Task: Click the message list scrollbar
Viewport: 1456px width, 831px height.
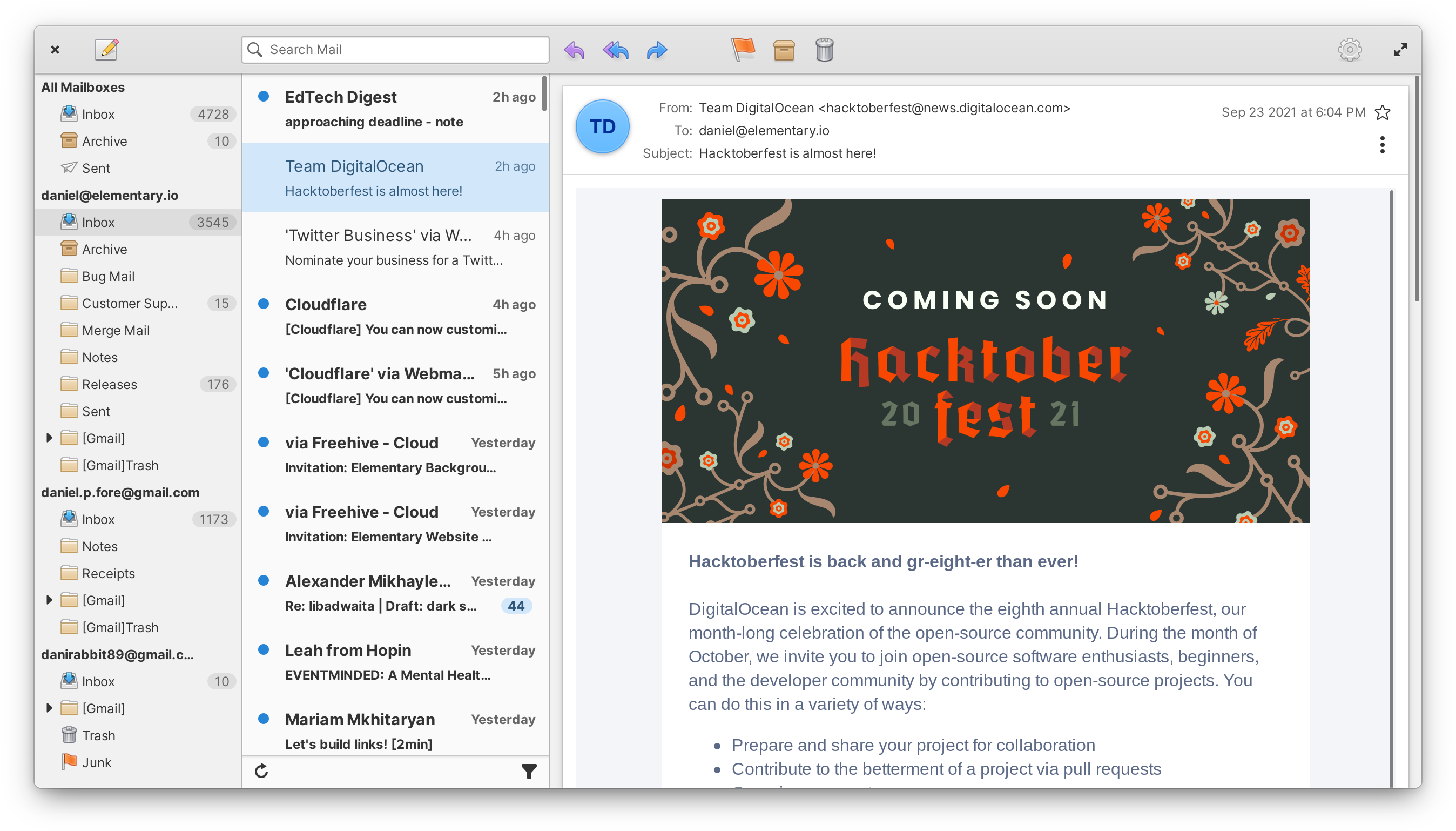Action: point(544,94)
